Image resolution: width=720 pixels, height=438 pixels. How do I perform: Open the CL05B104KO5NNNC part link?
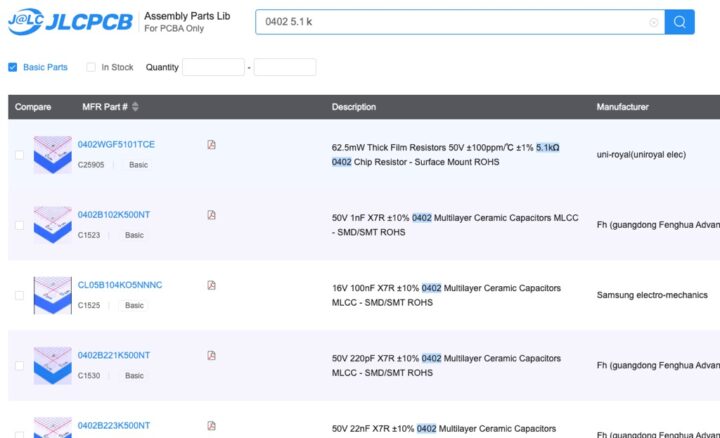(x=120, y=285)
